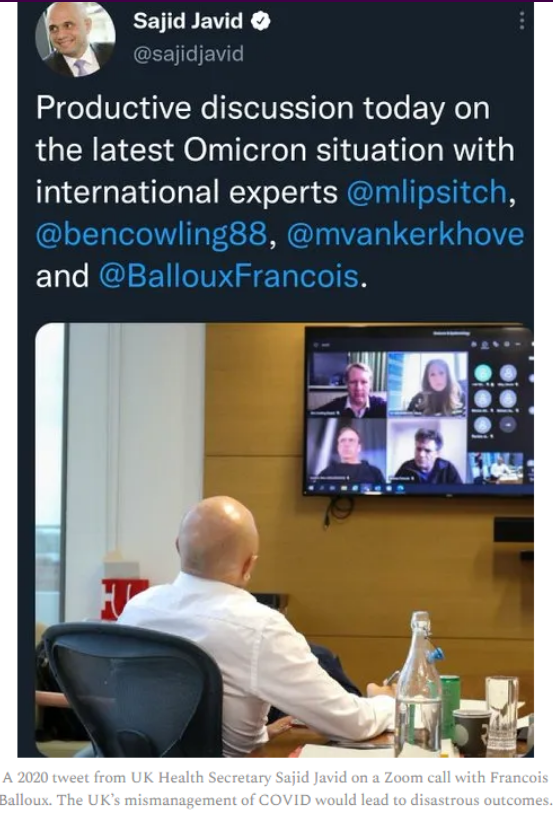This screenshot has width=553, height=817.
Task: Open the Sajid Javid display name
Action: click(x=188, y=21)
